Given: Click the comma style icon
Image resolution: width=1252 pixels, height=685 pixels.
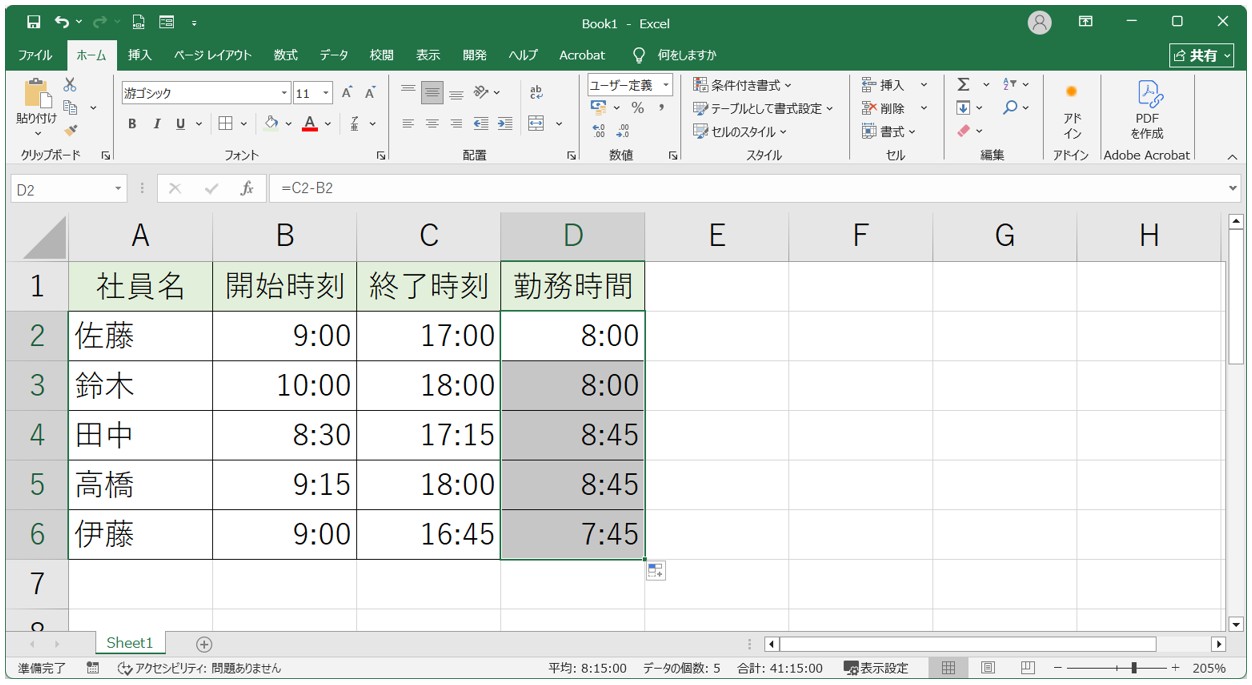Looking at the screenshot, I should (x=661, y=108).
